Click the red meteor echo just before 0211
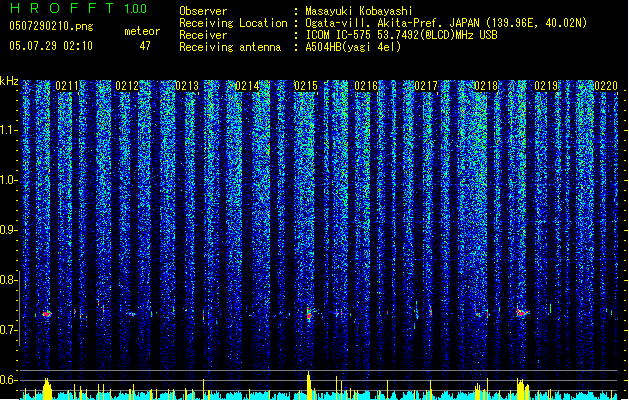The height and width of the screenshot is (400, 629). pos(47,314)
